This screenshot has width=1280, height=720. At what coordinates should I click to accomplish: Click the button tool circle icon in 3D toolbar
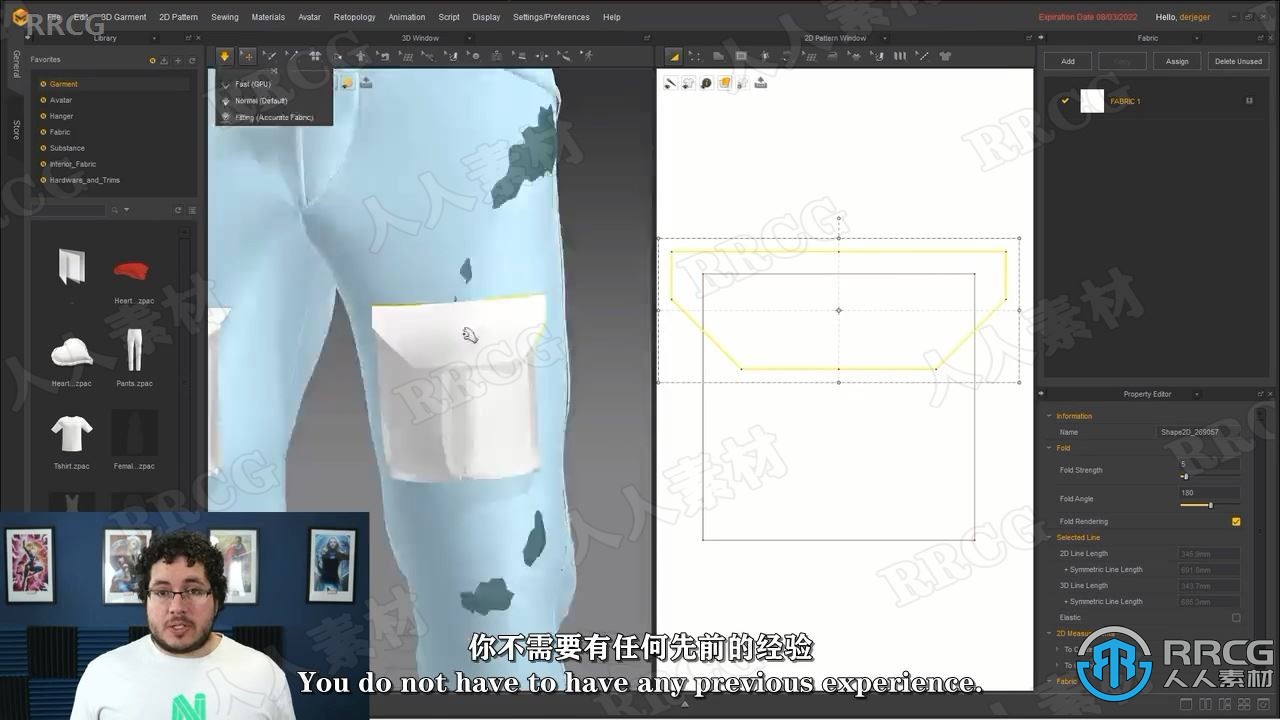474,56
